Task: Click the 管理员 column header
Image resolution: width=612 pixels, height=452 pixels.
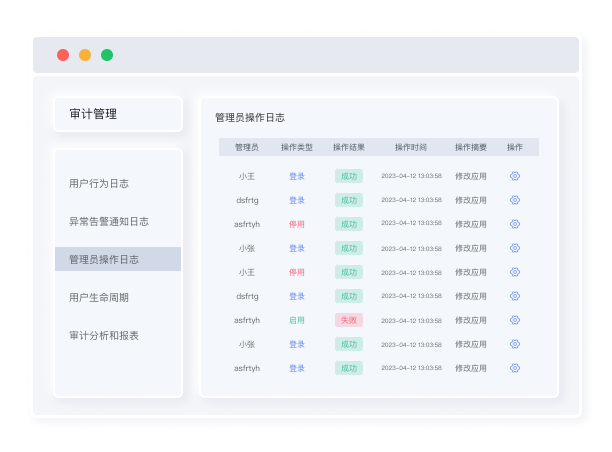Action: click(247, 147)
